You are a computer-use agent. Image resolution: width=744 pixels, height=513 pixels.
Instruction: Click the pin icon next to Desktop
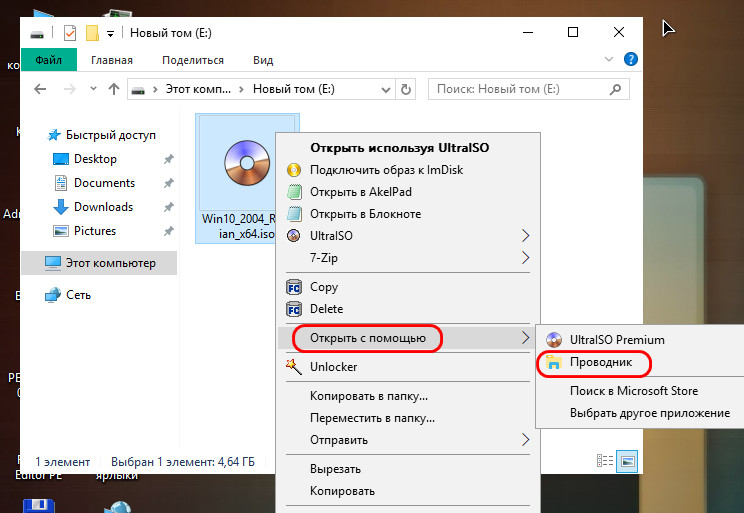[x=168, y=159]
